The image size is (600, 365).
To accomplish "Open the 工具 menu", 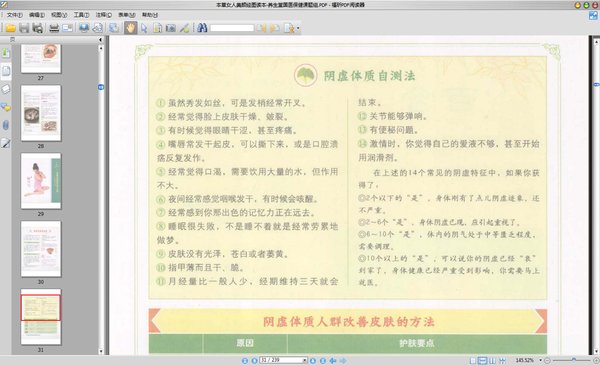I will (81, 15).
